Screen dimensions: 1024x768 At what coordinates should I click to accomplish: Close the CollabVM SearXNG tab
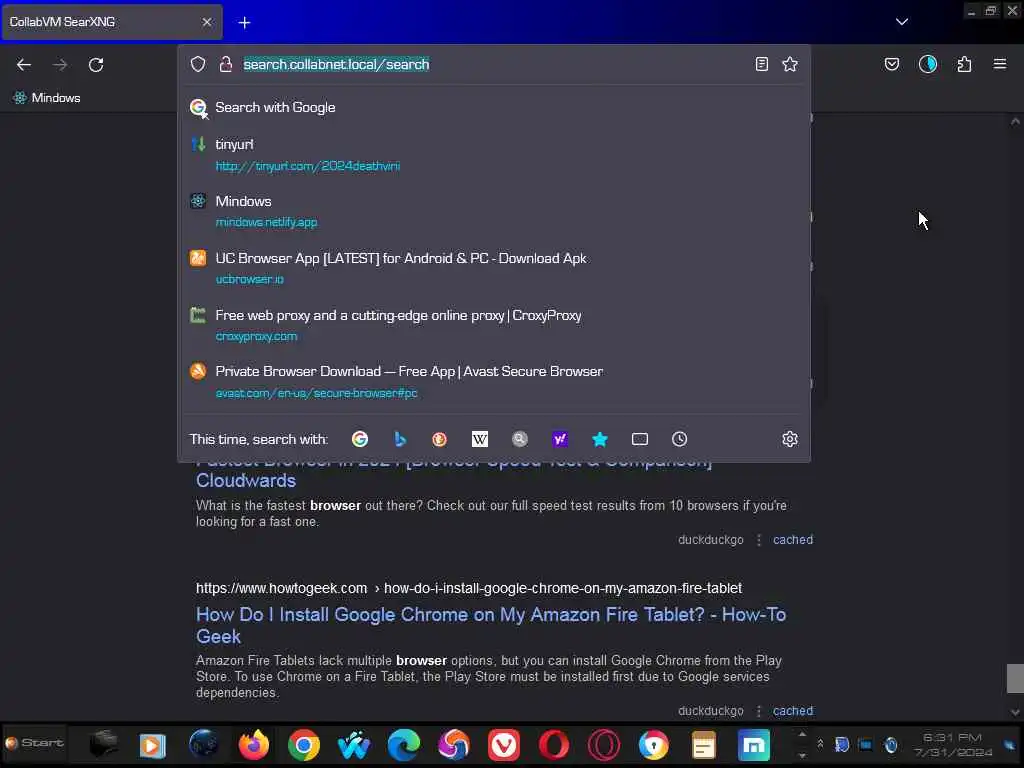click(206, 22)
